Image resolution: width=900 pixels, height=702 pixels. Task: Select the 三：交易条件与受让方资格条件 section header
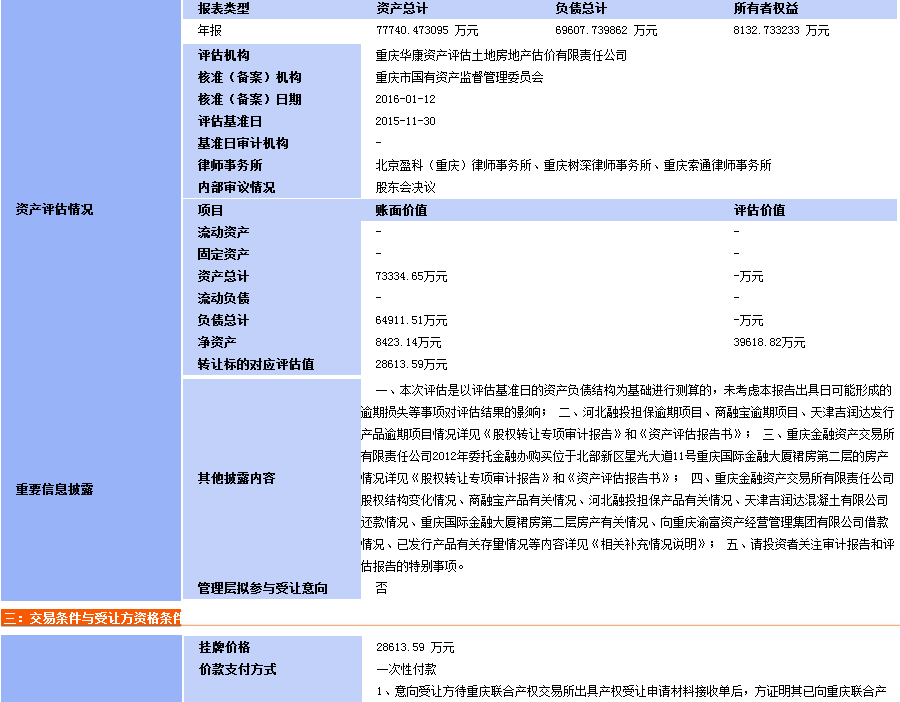(x=91, y=617)
